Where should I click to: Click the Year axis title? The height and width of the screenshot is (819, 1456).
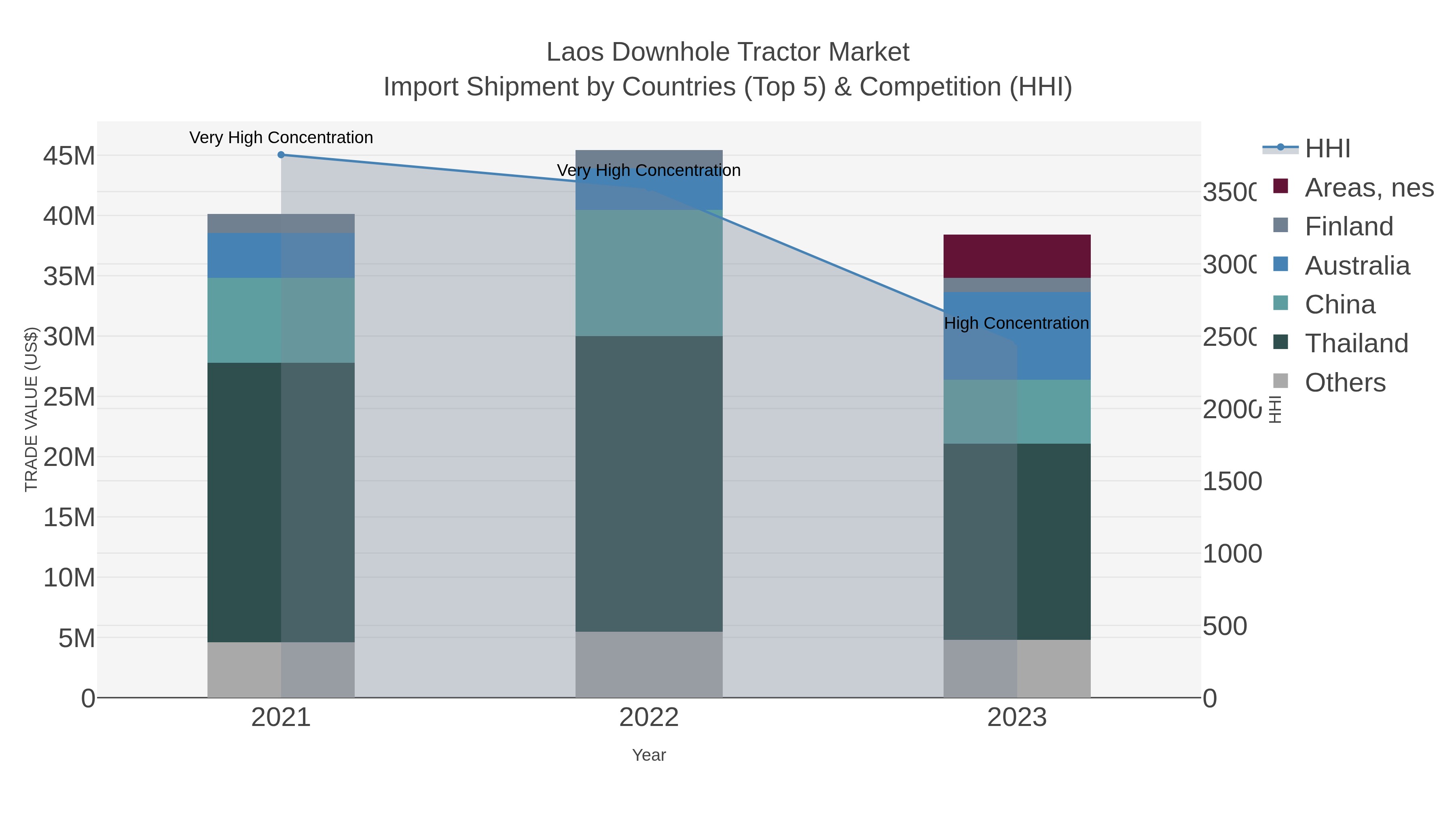click(649, 755)
